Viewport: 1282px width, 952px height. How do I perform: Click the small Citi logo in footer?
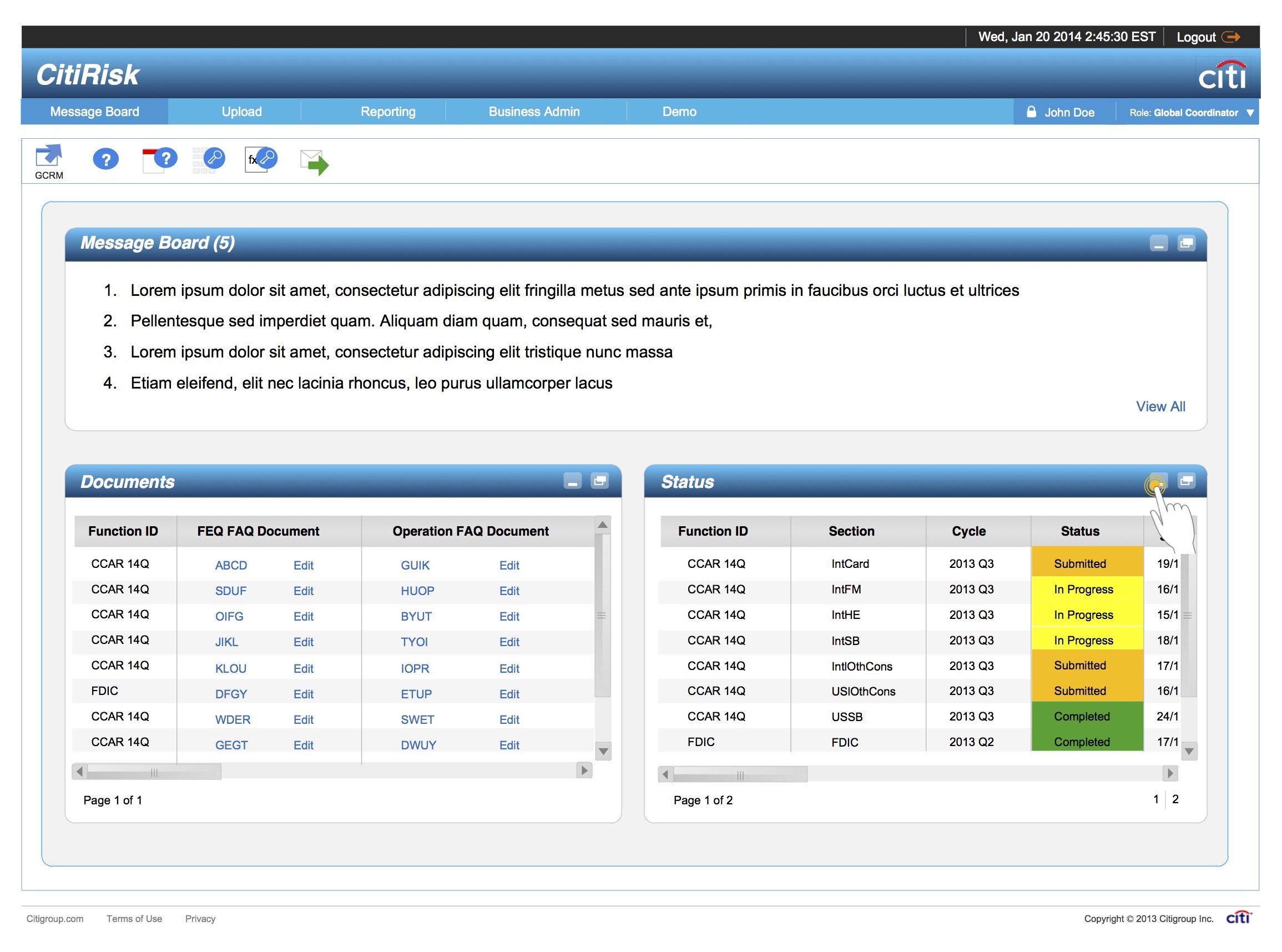point(1239,918)
